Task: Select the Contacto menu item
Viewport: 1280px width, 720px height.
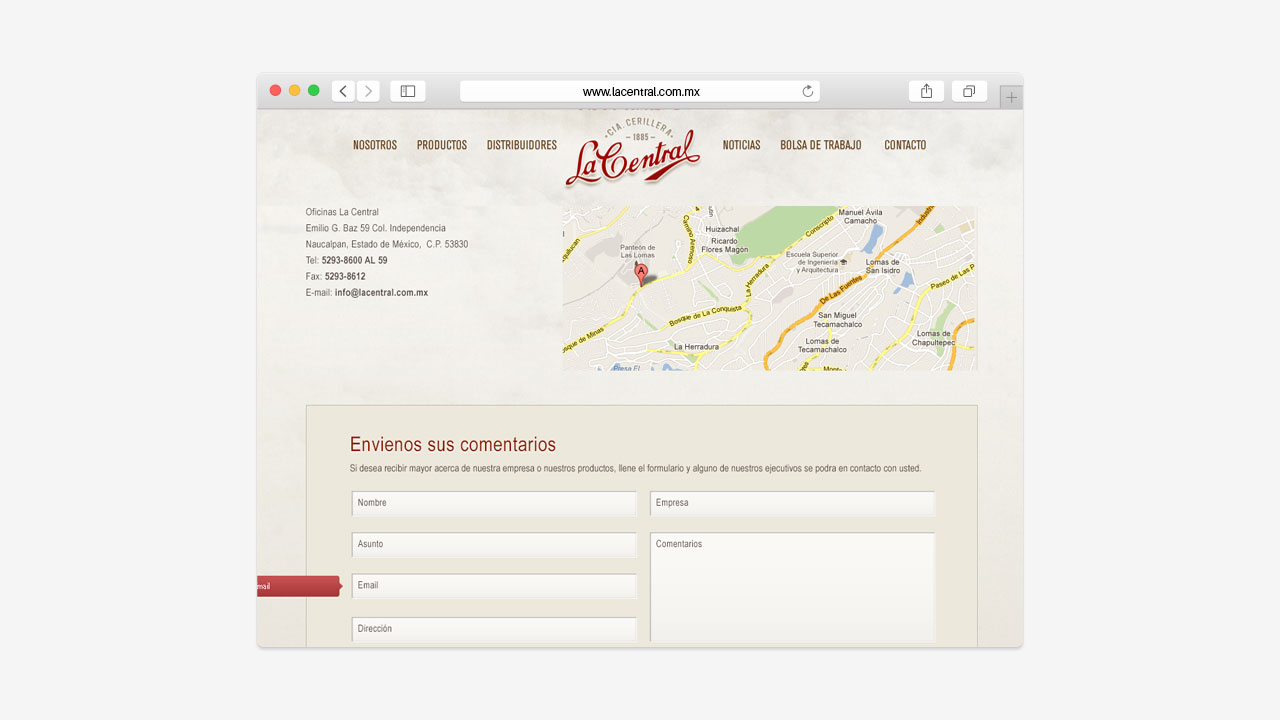Action: click(905, 145)
